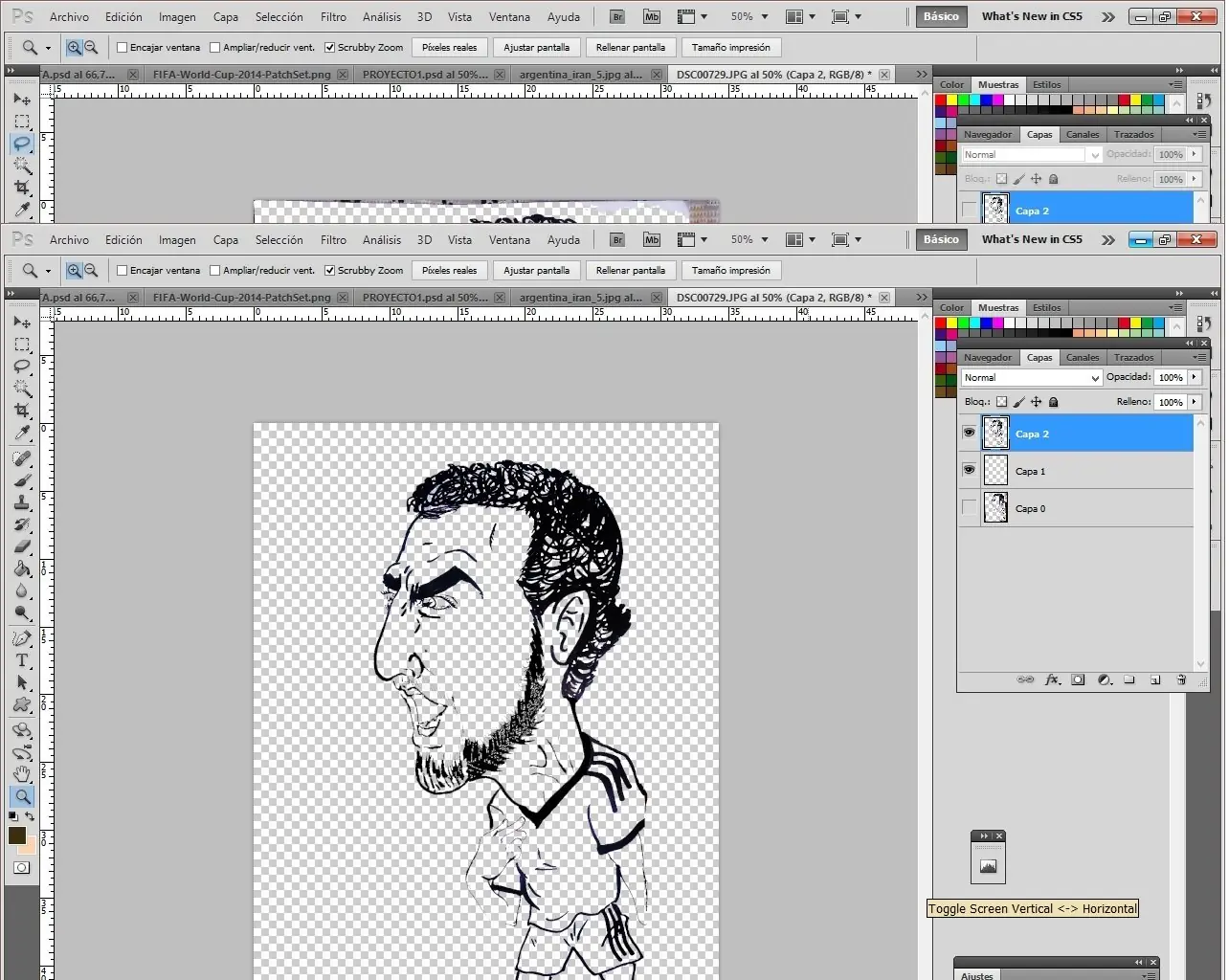
Task: Switch to Trazados tab in lower window
Action: click(x=1134, y=358)
